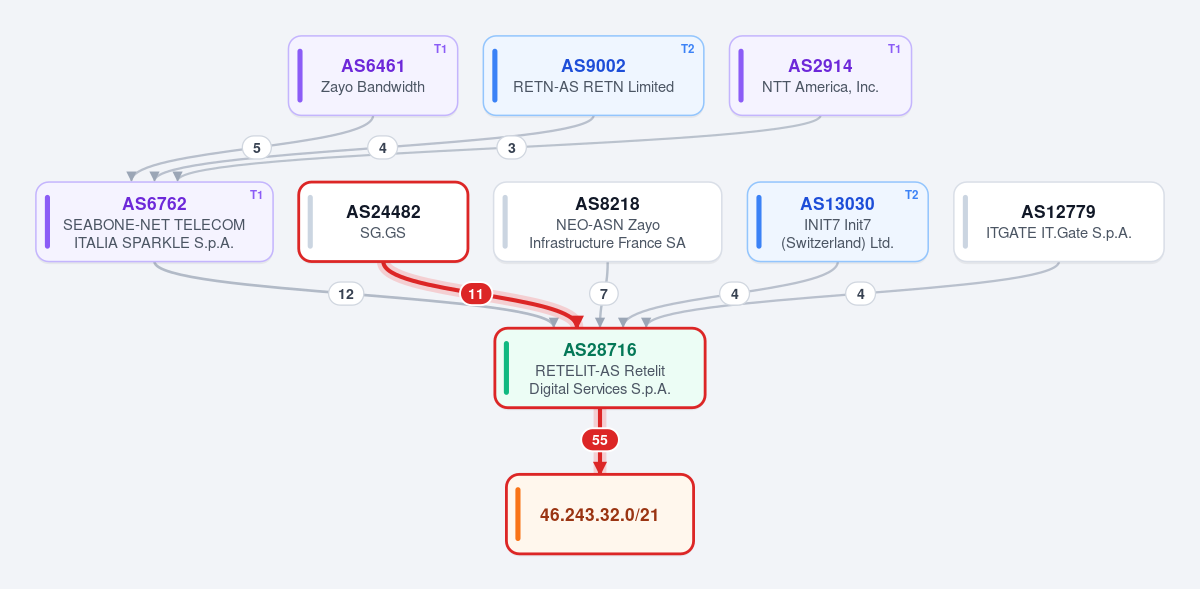This screenshot has width=1200, height=589.
Task: Click the red edge badge 55
Action: point(600,440)
